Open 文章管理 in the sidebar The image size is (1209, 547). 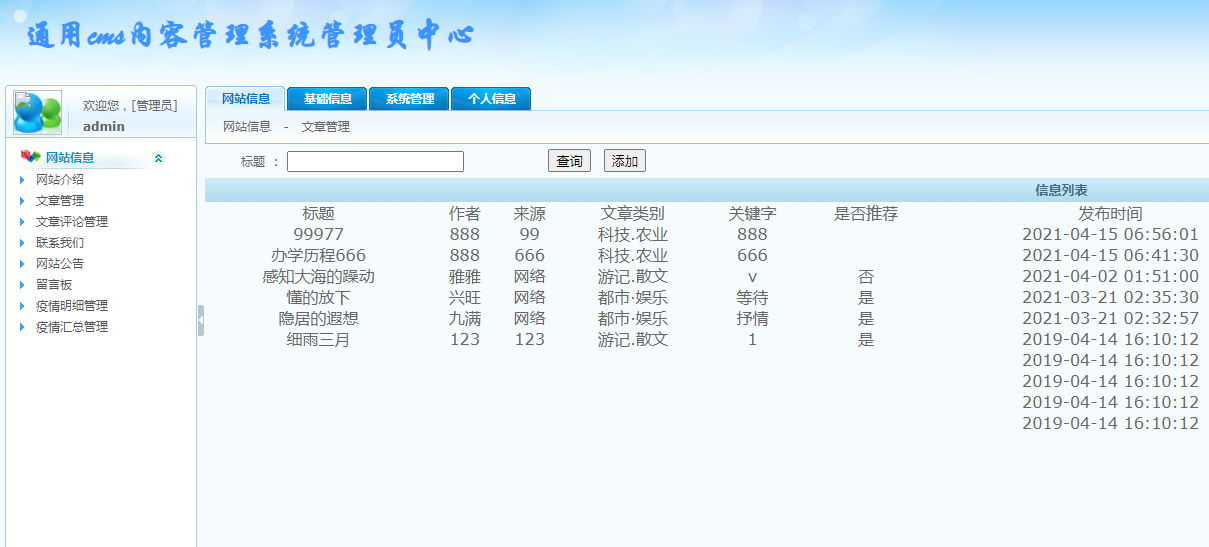click(60, 201)
